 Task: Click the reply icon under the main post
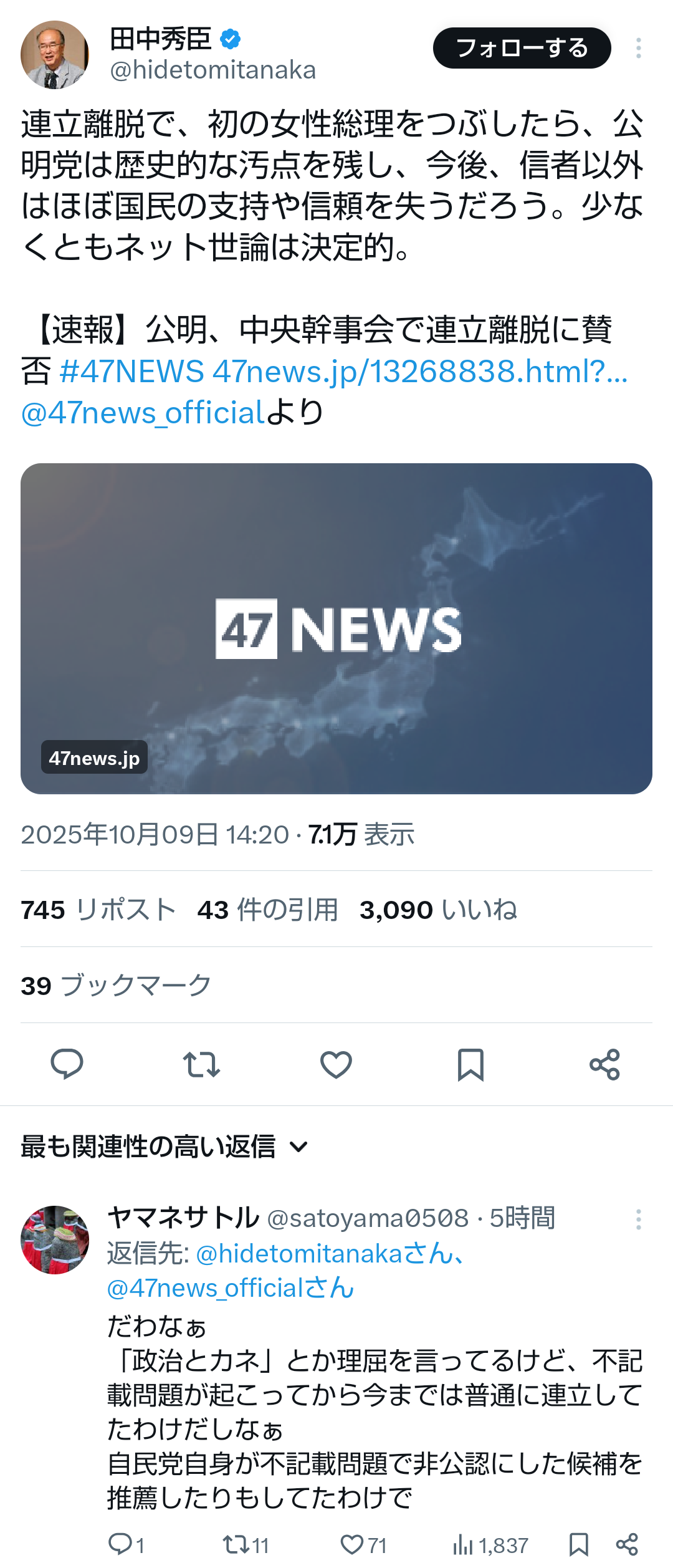pyautogui.click(x=67, y=1064)
